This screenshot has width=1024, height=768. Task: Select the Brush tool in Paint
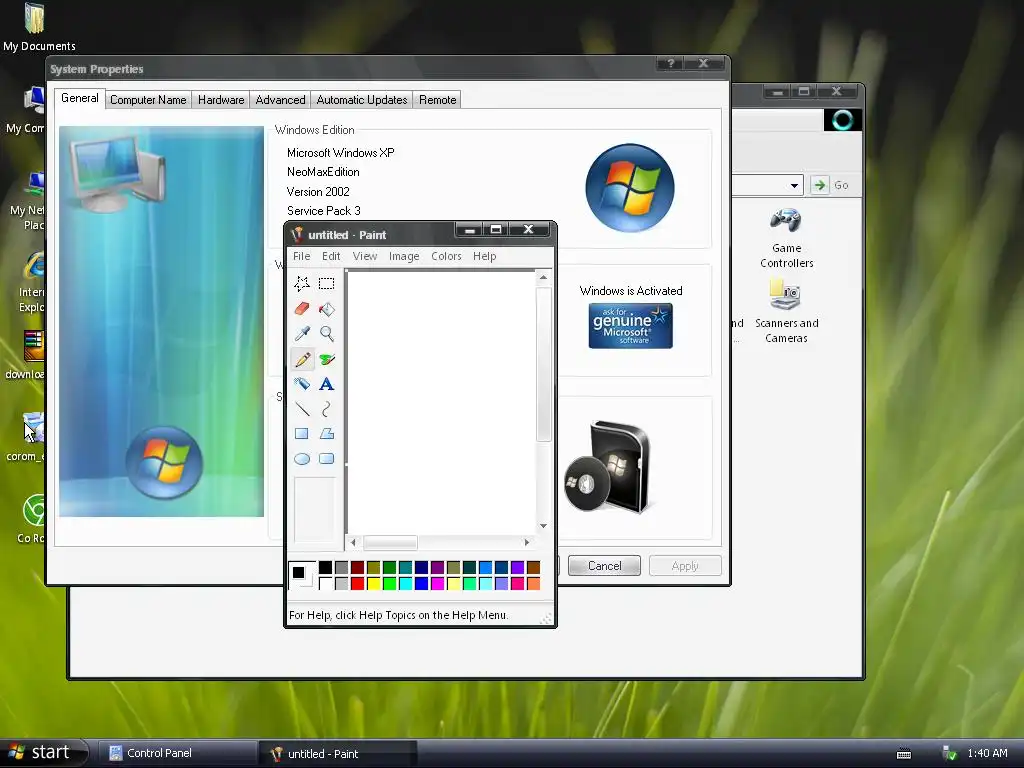click(x=327, y=359)
